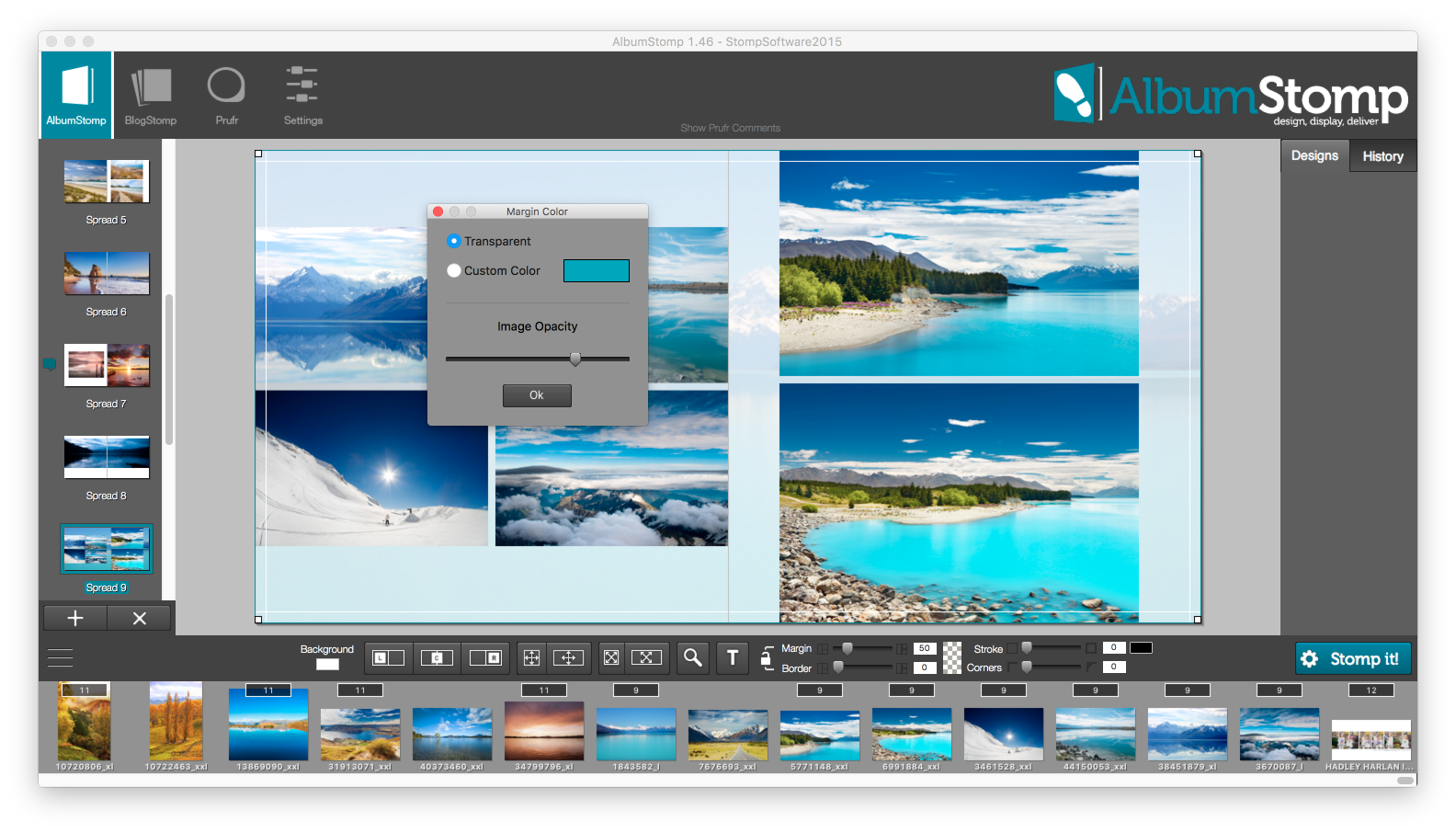Image resolution: width=1456 pixels, height=833 pixels.
Task: Click the spread list vertical scrollbar
Action: point(169,370)
